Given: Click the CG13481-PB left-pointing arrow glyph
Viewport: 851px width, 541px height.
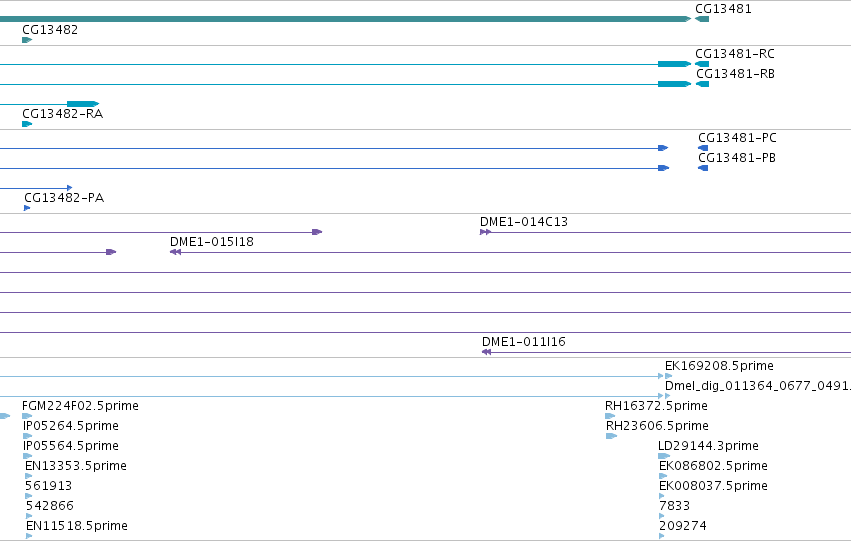Looking at the screenshot, I should [x=703, y=168].
